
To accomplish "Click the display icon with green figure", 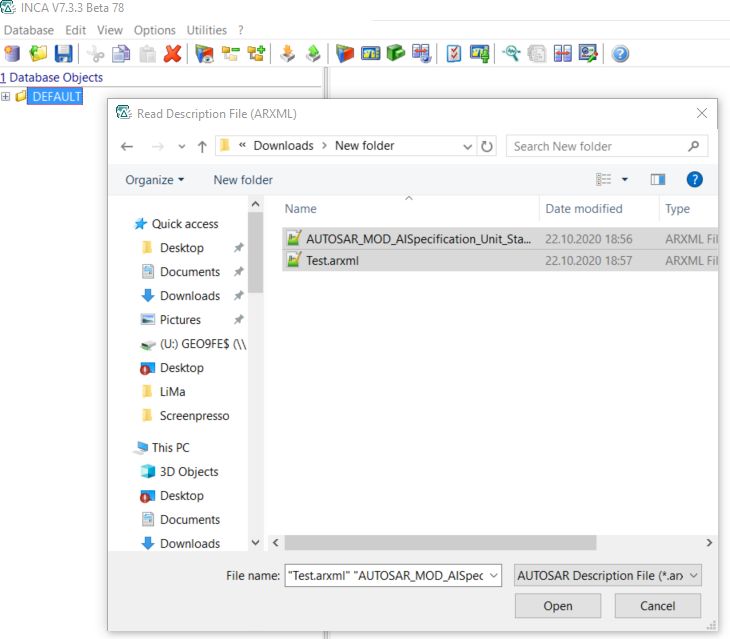I will (x=480, y=54).
